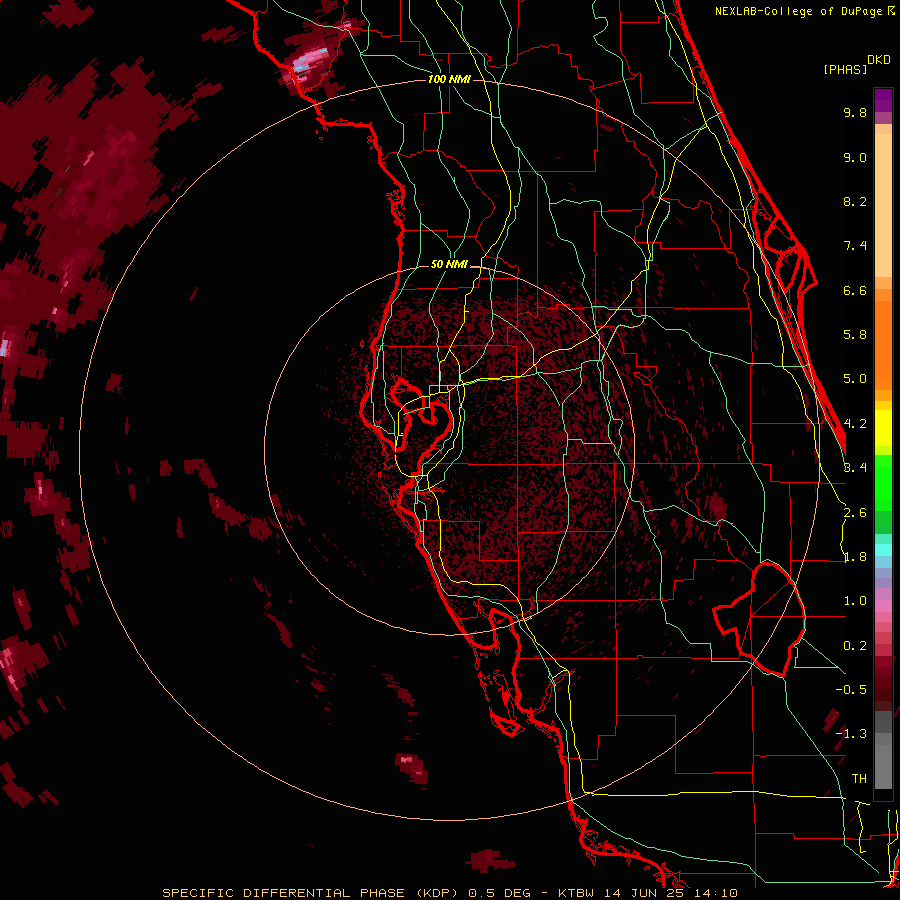Click the Specific Differential Phase caption text
The image size is (900, 900).
tap(449, 893)
